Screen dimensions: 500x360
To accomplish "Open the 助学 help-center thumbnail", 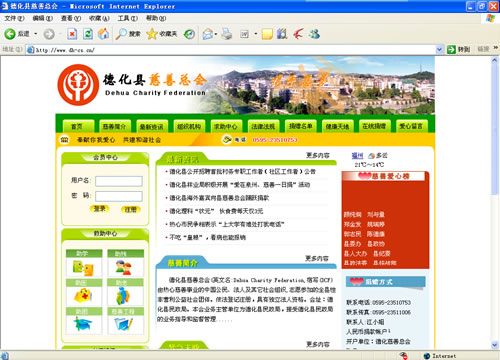I will click(x=84, y=263).
